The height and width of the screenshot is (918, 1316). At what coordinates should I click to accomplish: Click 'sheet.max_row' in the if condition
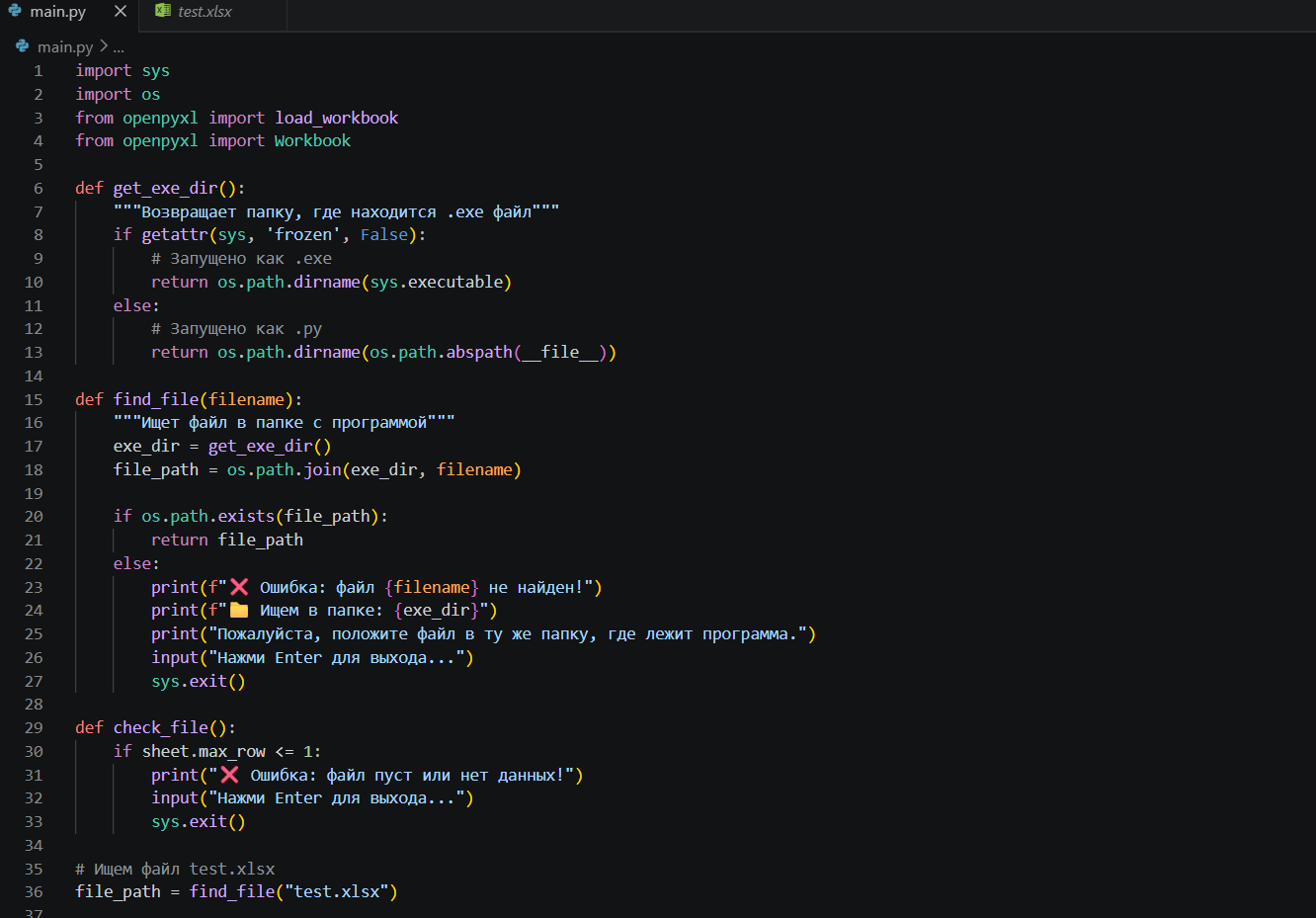coord(204,751)
